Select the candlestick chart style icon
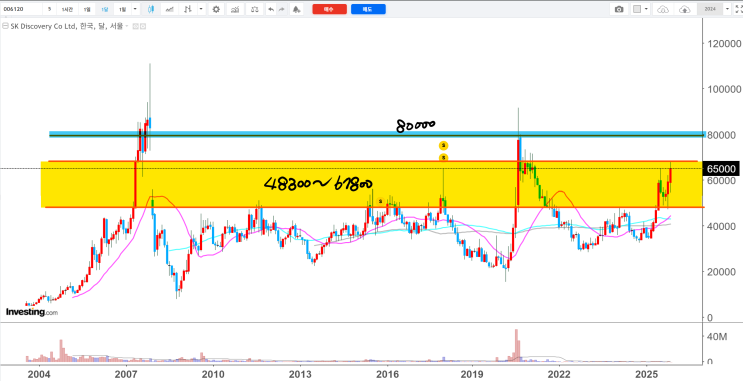The height and width of the screenshot is (381, 743). pyautogui.click(x=151, y=9)
